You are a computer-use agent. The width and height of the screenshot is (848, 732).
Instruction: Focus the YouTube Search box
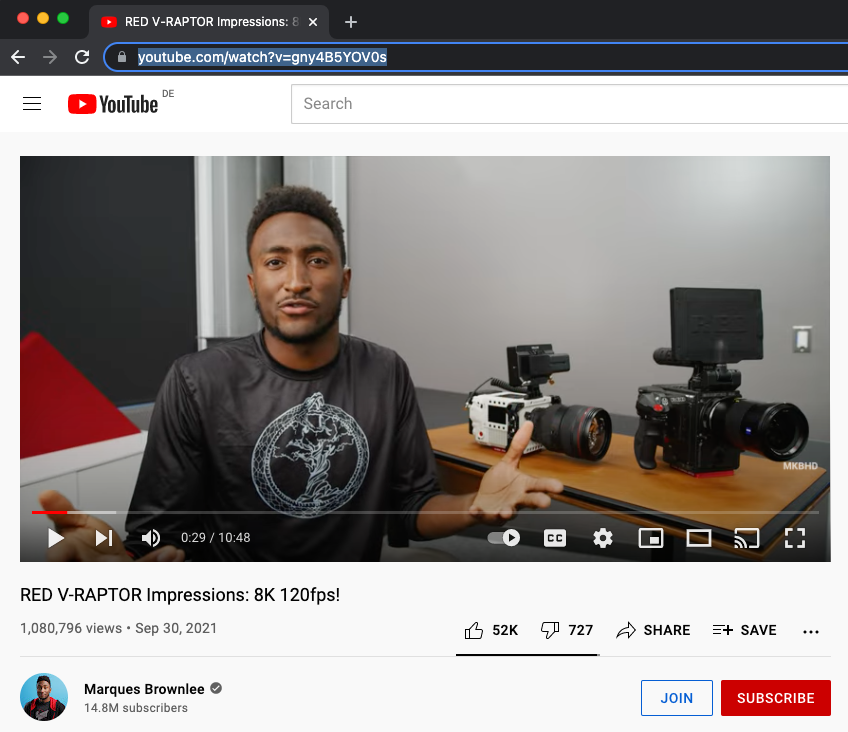[569, 104]
